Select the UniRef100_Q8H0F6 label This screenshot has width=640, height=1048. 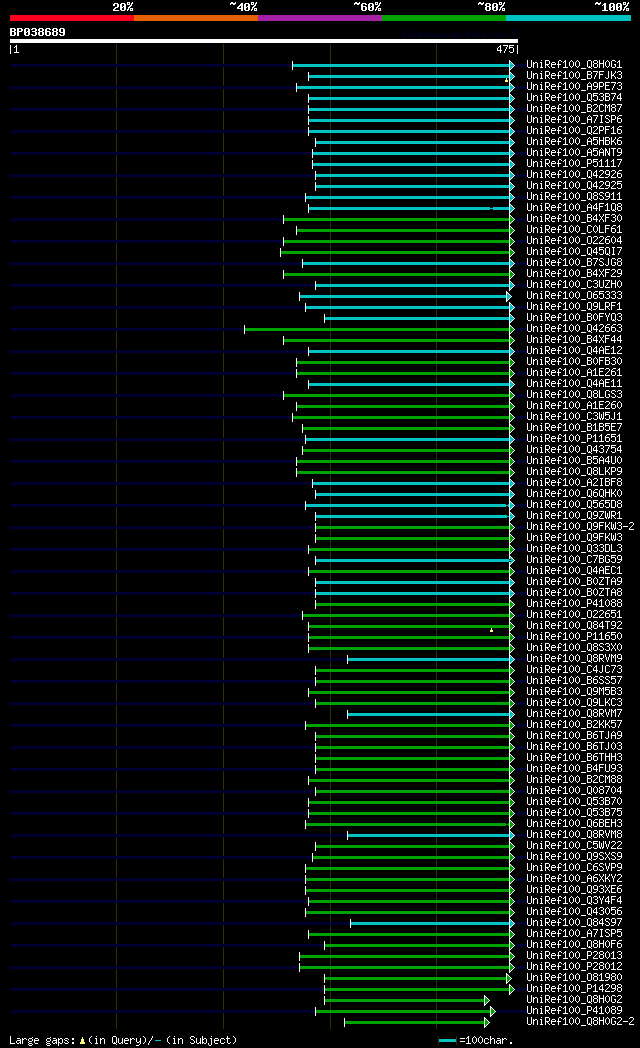click(x=574, y=945)
